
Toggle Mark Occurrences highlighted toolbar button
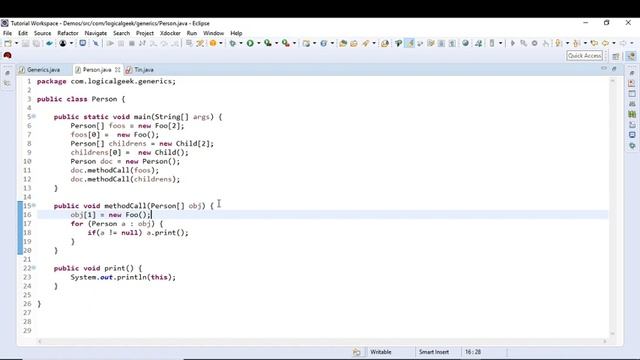tap(409, 43)
